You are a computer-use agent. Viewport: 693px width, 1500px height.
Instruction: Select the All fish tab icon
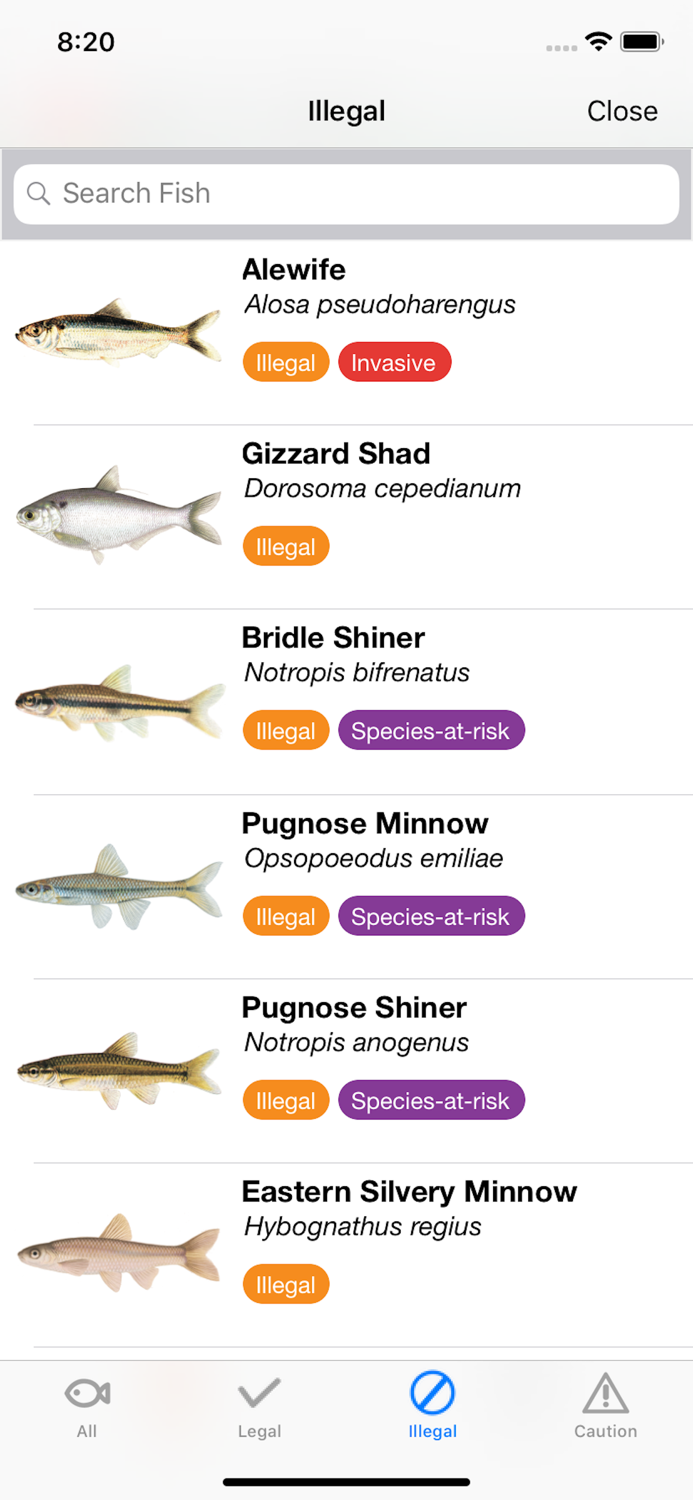[x=86, y=1390]
